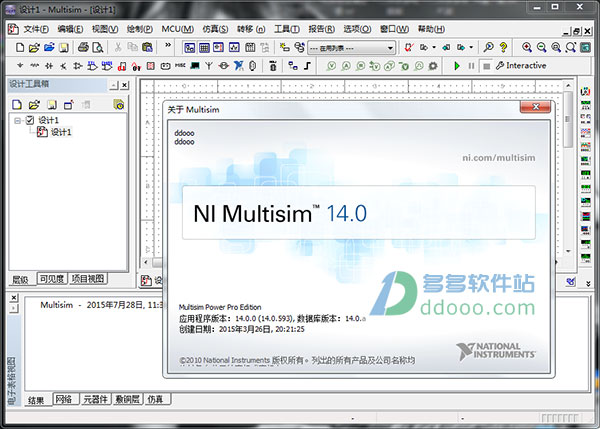Close the Design Toolbox panel
Viewport: 600px width, 429px height.
(125, 85)
